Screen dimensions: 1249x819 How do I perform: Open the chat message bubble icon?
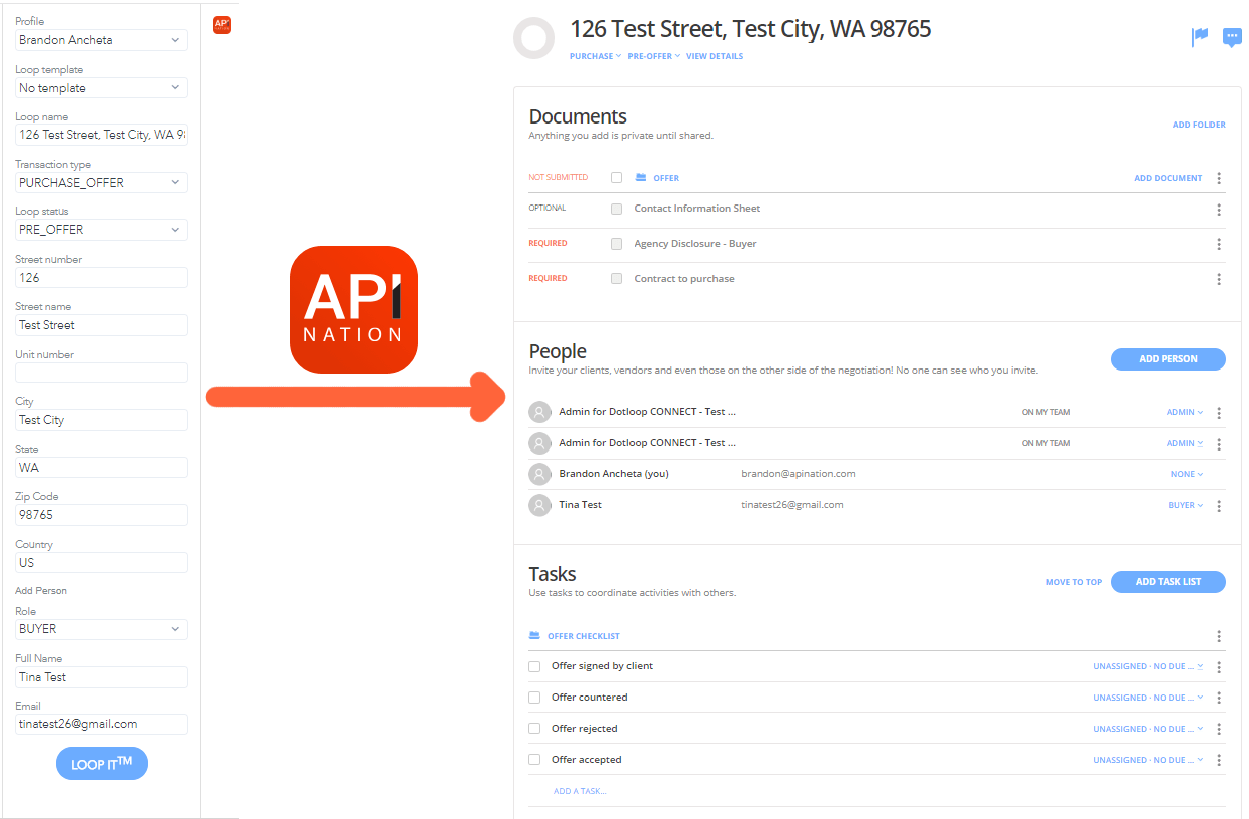[x=1232, y=38]
